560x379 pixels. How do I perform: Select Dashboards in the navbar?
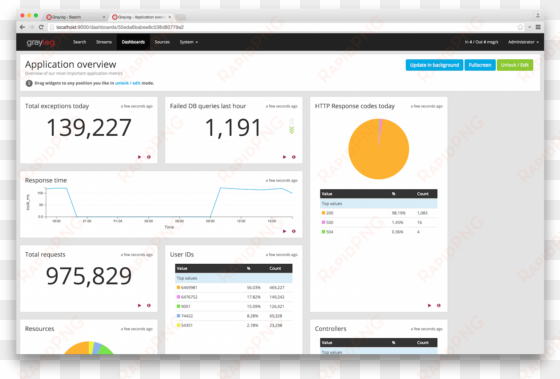[133, 42]
